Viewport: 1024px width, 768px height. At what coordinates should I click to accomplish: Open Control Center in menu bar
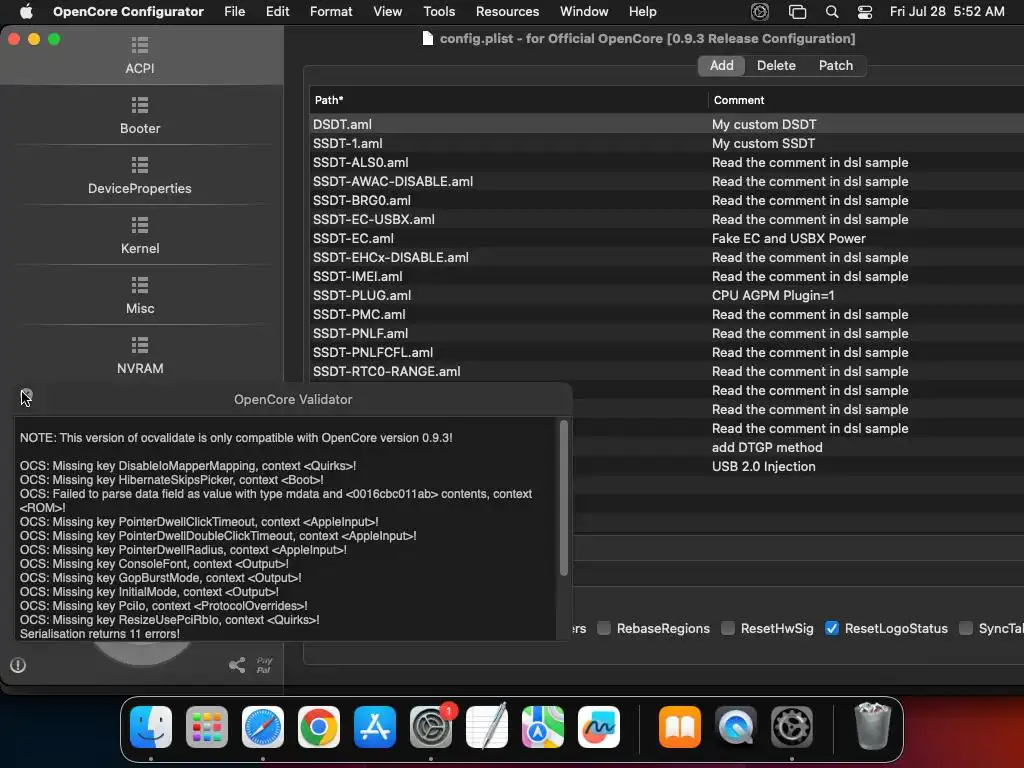coord(865,12)
